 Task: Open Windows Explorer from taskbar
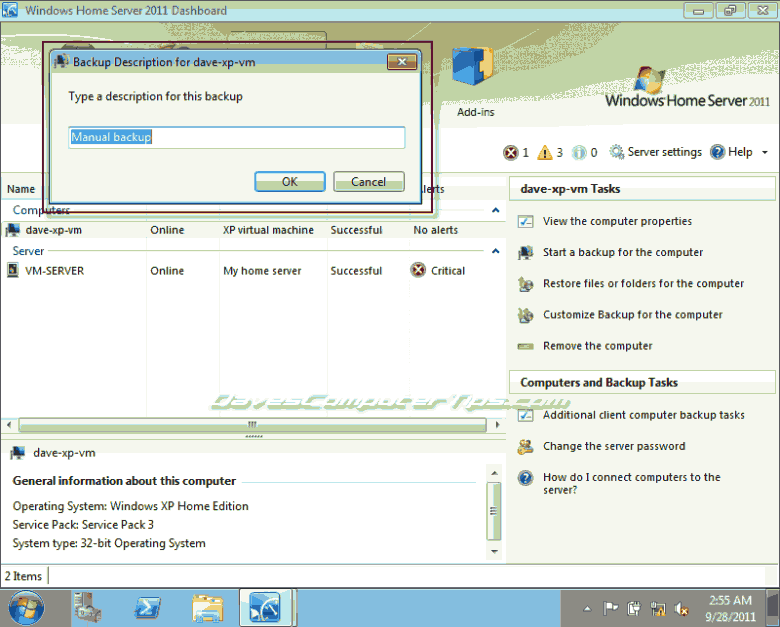tap(208, 608)
